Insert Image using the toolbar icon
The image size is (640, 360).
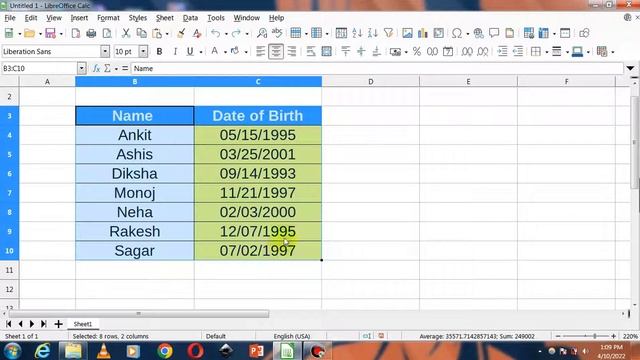[407, 33]
